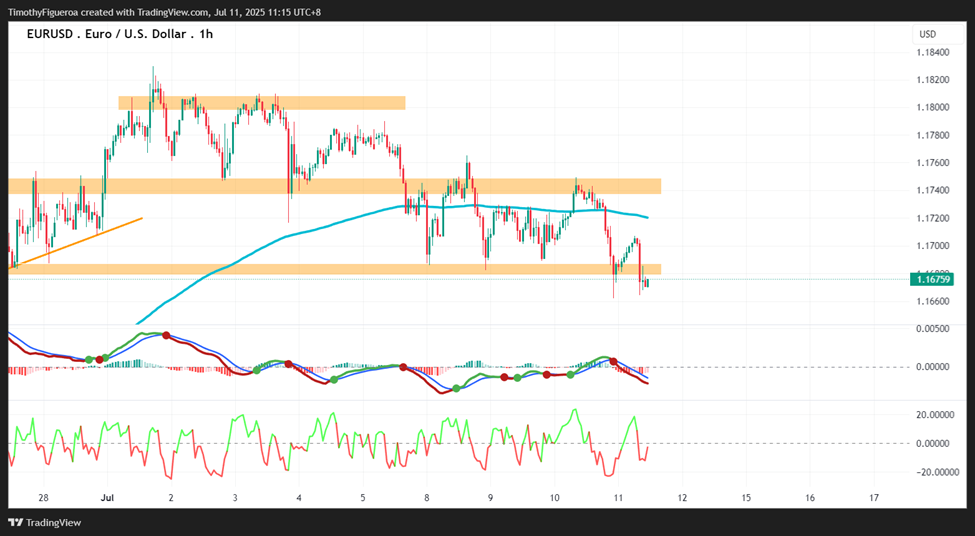Image resolution: width=975 pixels, height=536 pixels.
Task: Click the EURUSD Euro / U.S. Dollar title
Action: tap(119, 34)
